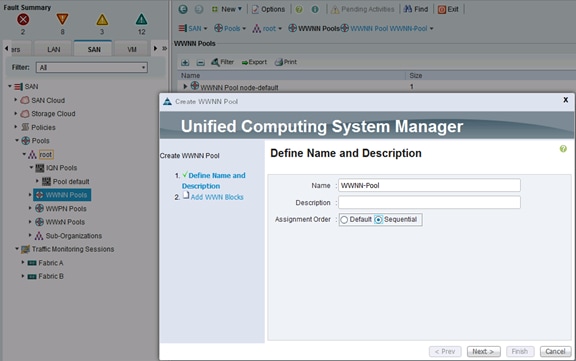Image resolution: width=576 pixels, height=361 pixels.
Task: Click the Find toolbar button
Action: point(416,9)
